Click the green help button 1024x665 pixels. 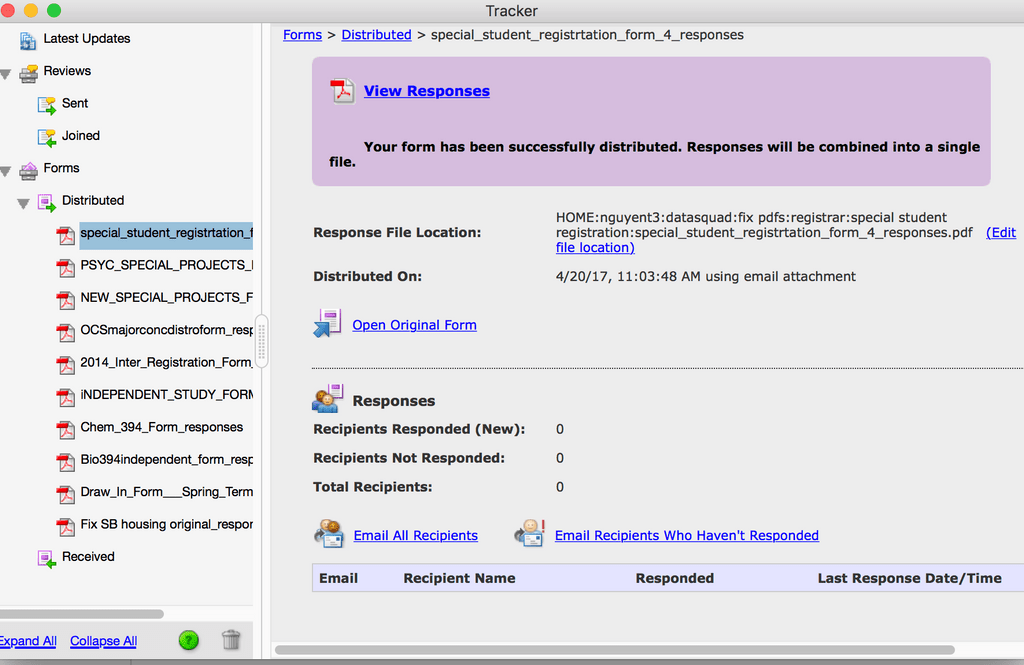coord(188,640)
